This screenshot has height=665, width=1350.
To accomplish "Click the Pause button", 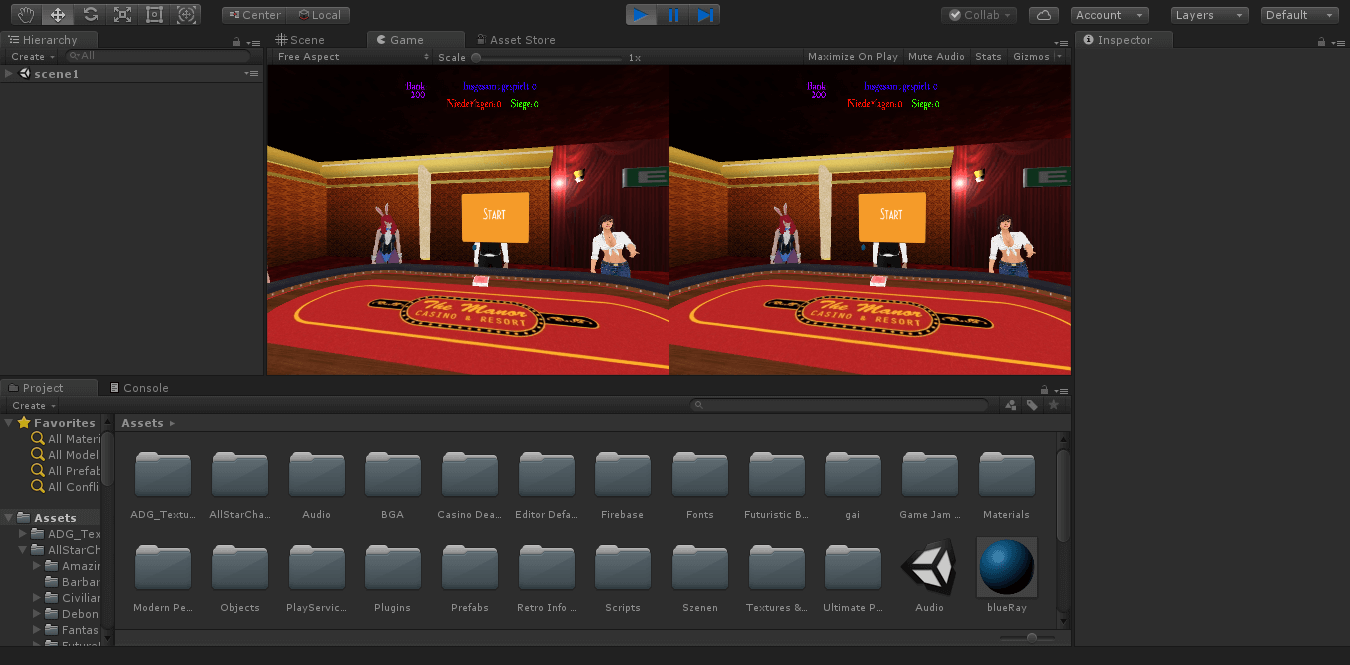I will tap(673, 15).
